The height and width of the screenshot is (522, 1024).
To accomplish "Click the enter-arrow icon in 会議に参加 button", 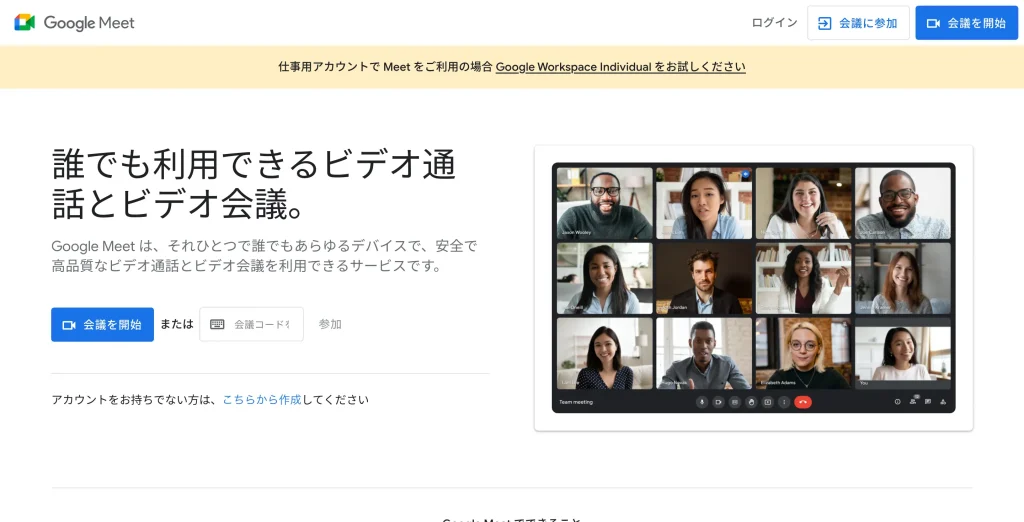I will 825,23.
